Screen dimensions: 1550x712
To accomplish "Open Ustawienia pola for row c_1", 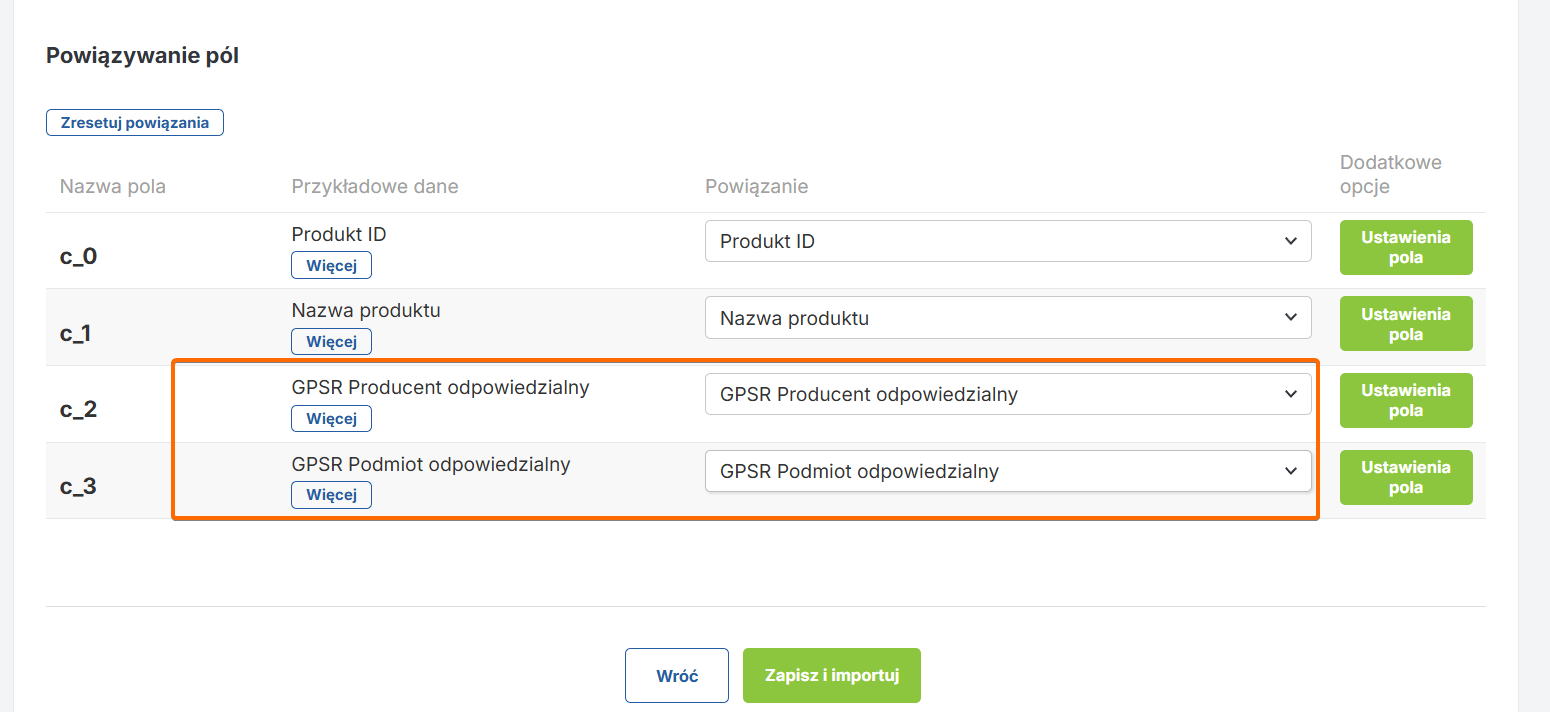I will tap(1405, 324).
